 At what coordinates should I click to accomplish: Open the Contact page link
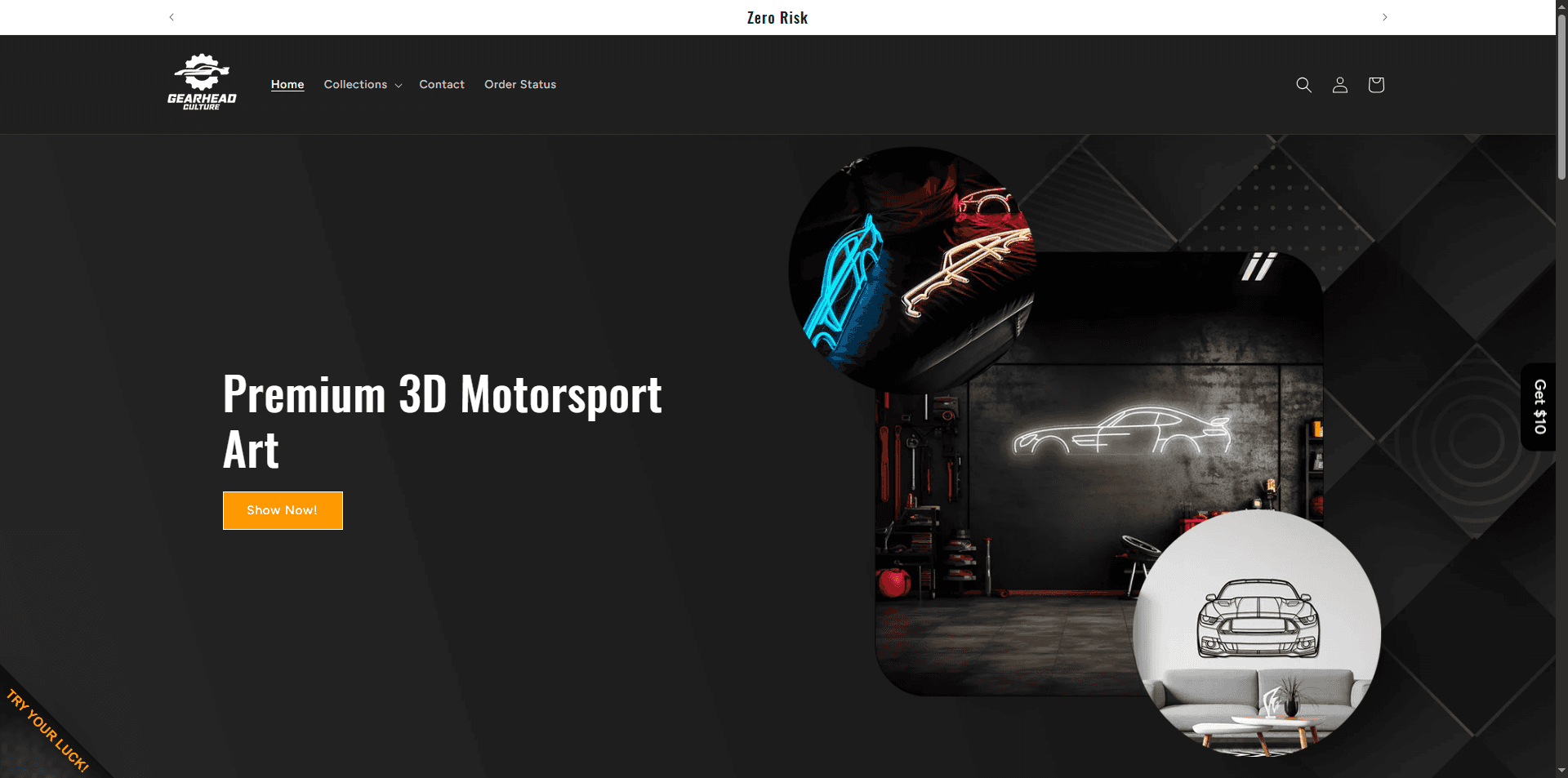click(442, 84)
